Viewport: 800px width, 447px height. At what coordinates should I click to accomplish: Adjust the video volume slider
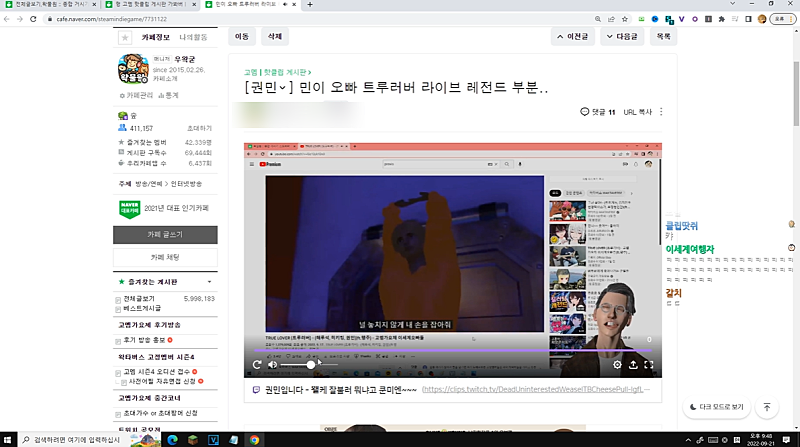click(x=309, y=365)
